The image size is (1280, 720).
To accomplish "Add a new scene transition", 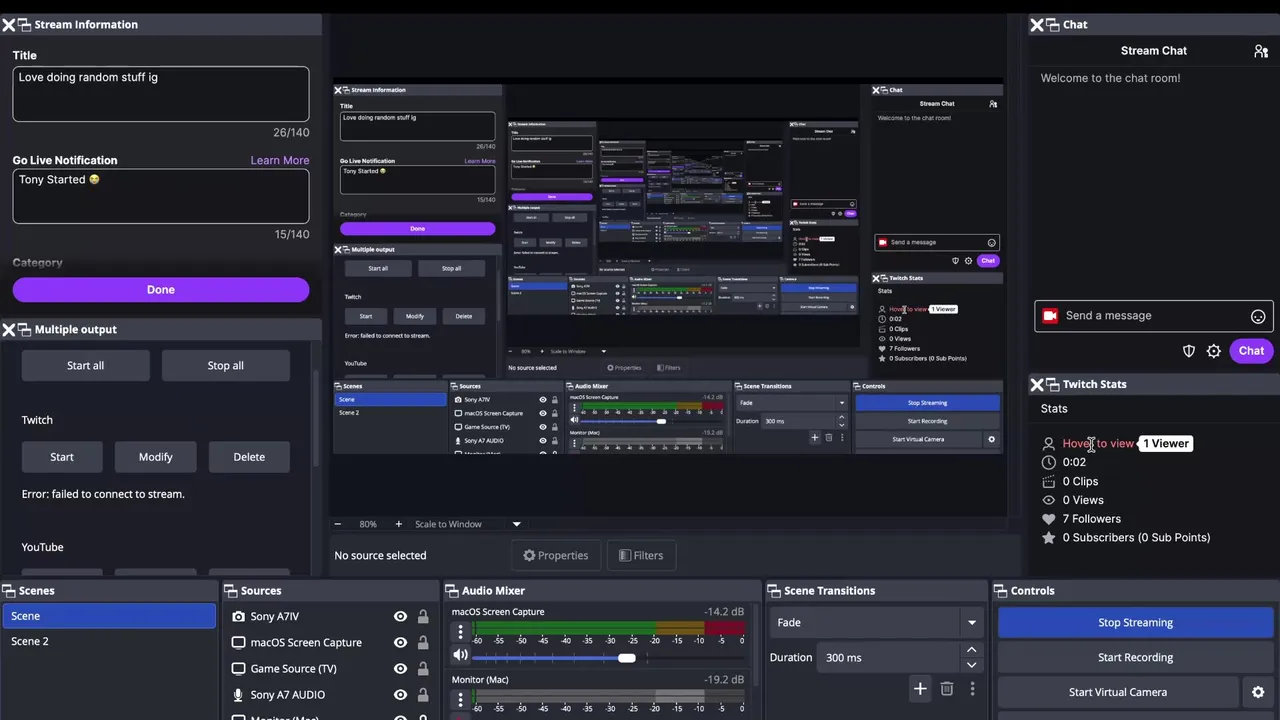I will click(920, 688).
